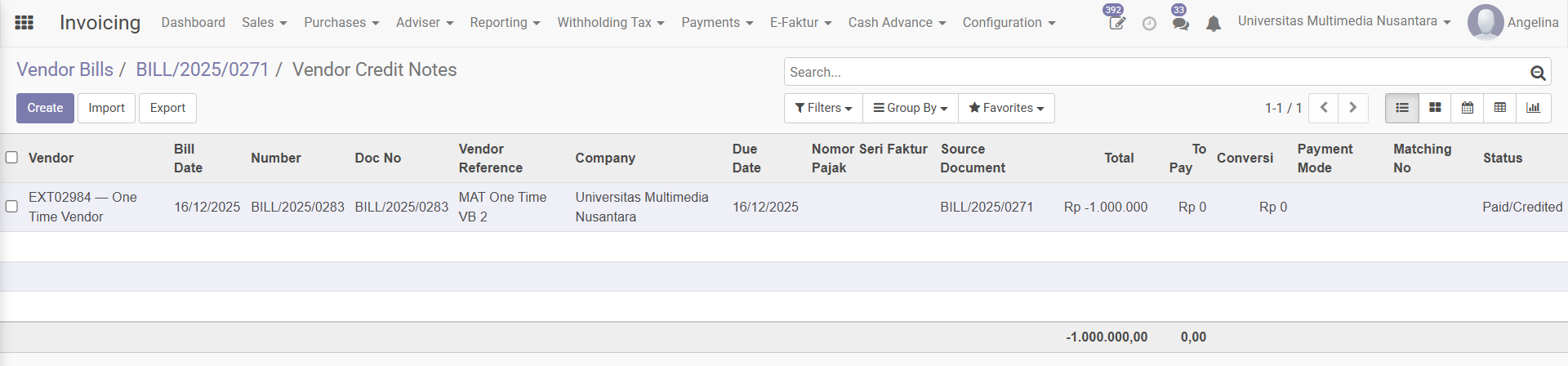1568x366 pixels.
Task: Open the Purchases menu
Action: pos(341,23)
